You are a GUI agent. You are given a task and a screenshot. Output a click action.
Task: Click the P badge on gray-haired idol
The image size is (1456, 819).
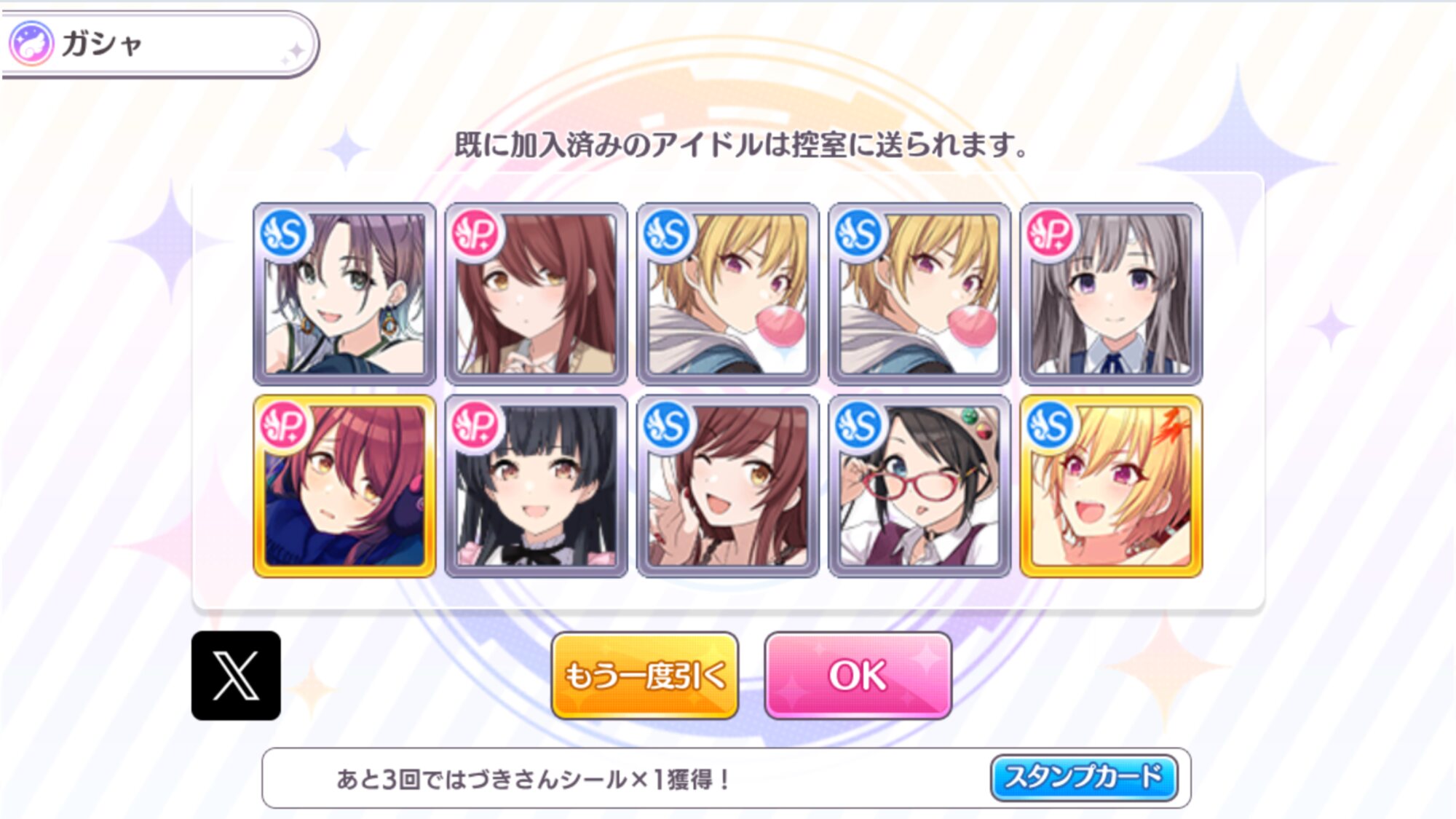1050,234
